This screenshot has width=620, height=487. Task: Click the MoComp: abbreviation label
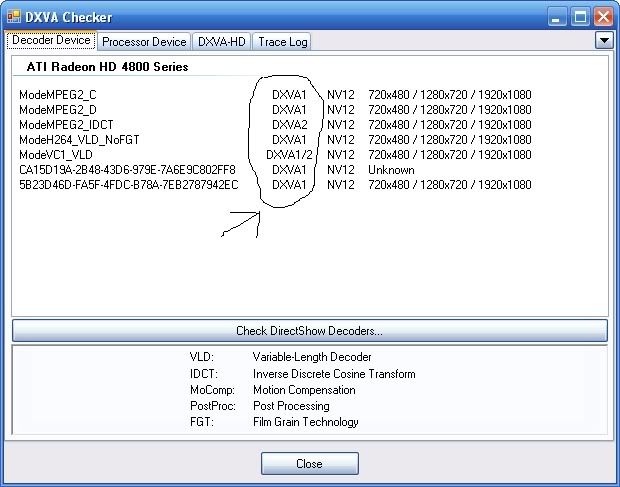coord(212,390)
